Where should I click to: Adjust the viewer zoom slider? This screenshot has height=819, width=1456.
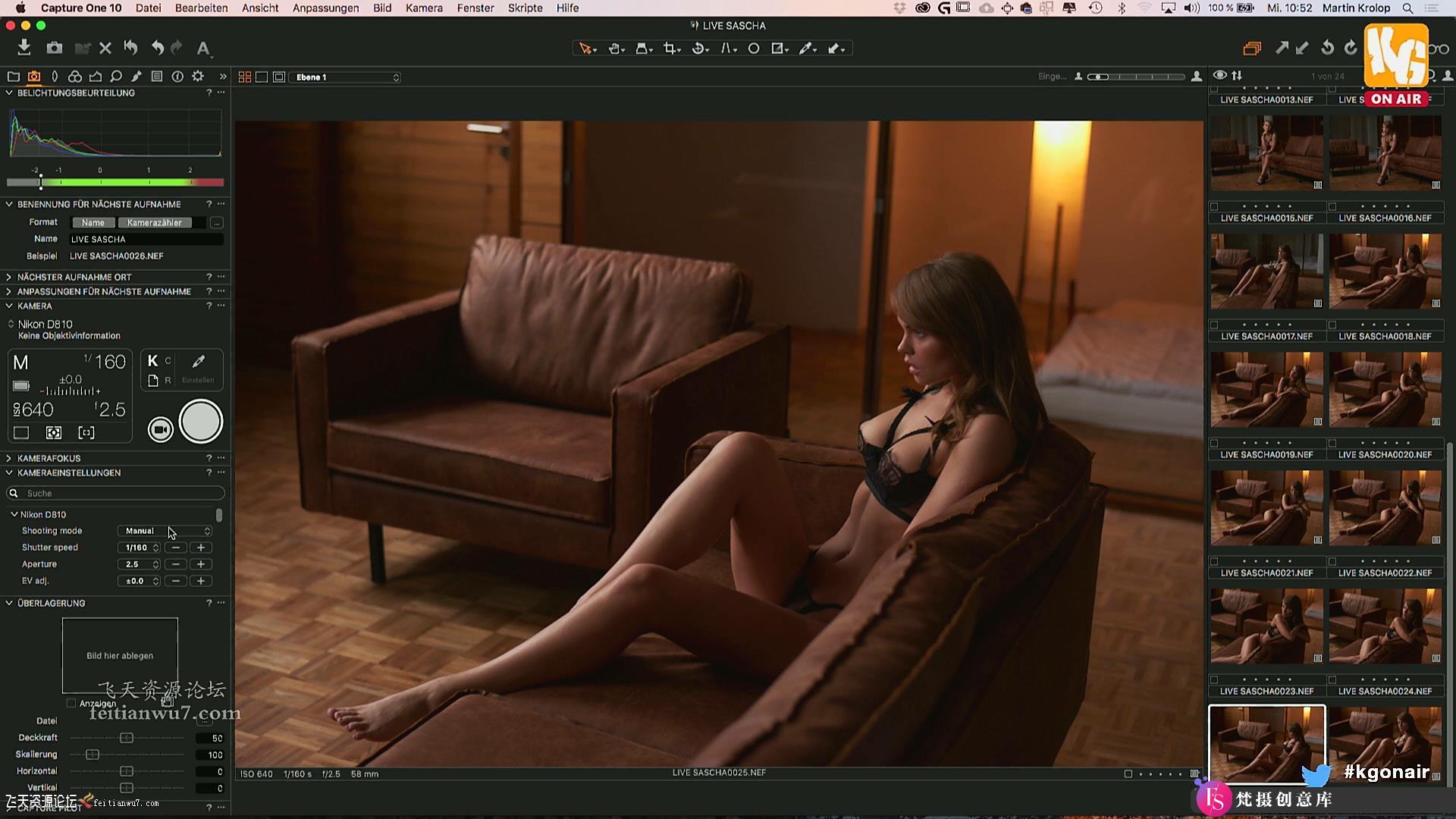(1136, 77)
